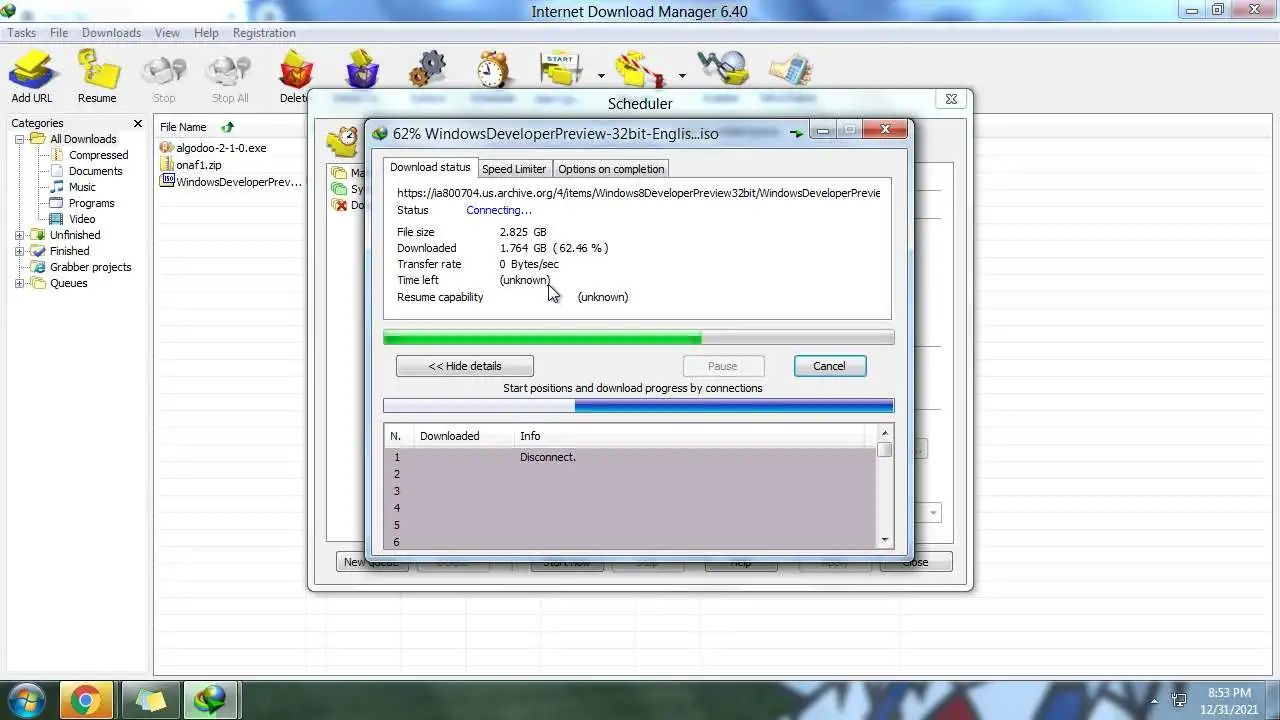1280x720 pixels.
Task: Click the Internet Download Manager taskbar icon
Action: 210,701
